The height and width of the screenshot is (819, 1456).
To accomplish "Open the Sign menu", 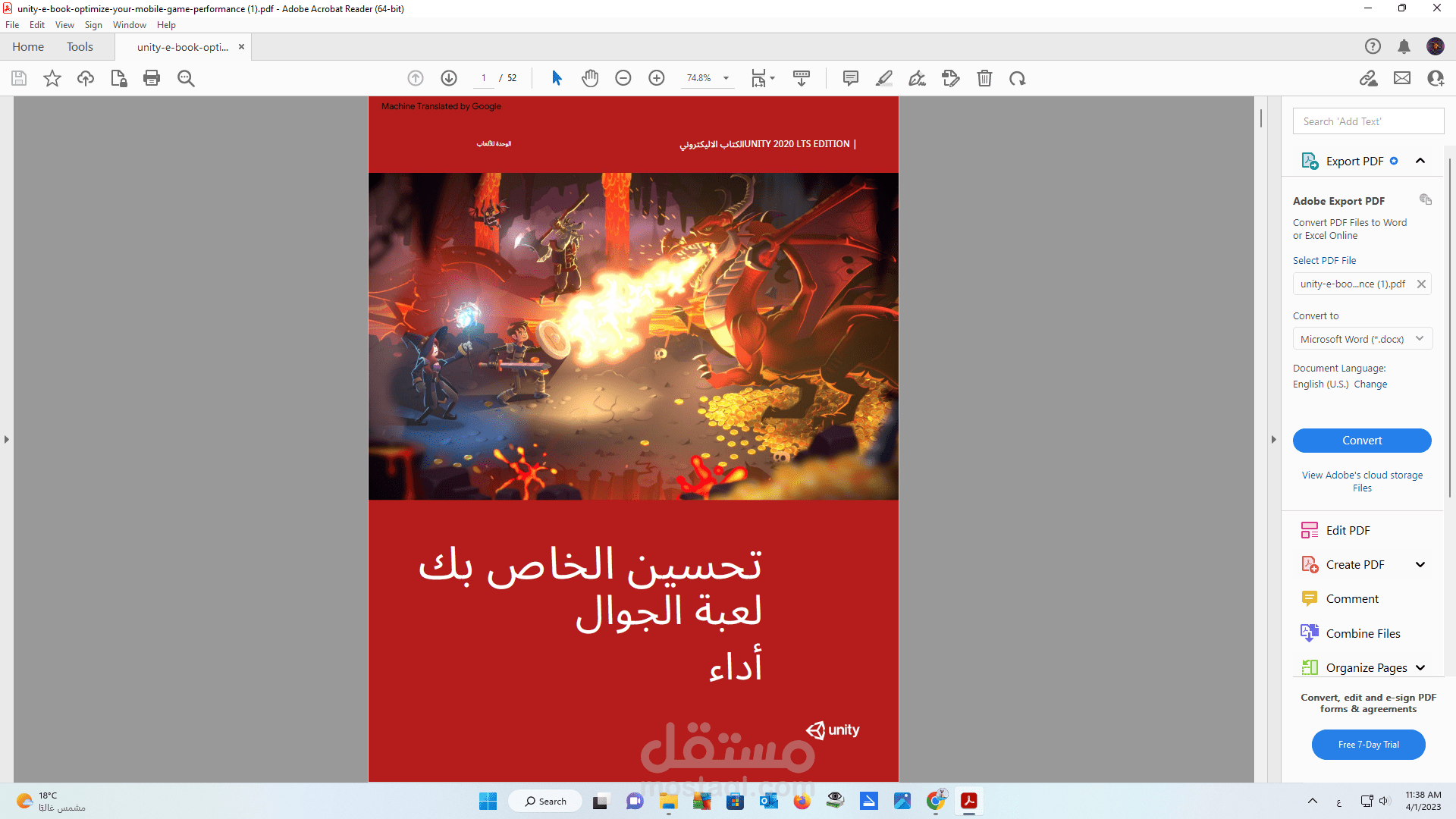I will (x=93, y=25).
